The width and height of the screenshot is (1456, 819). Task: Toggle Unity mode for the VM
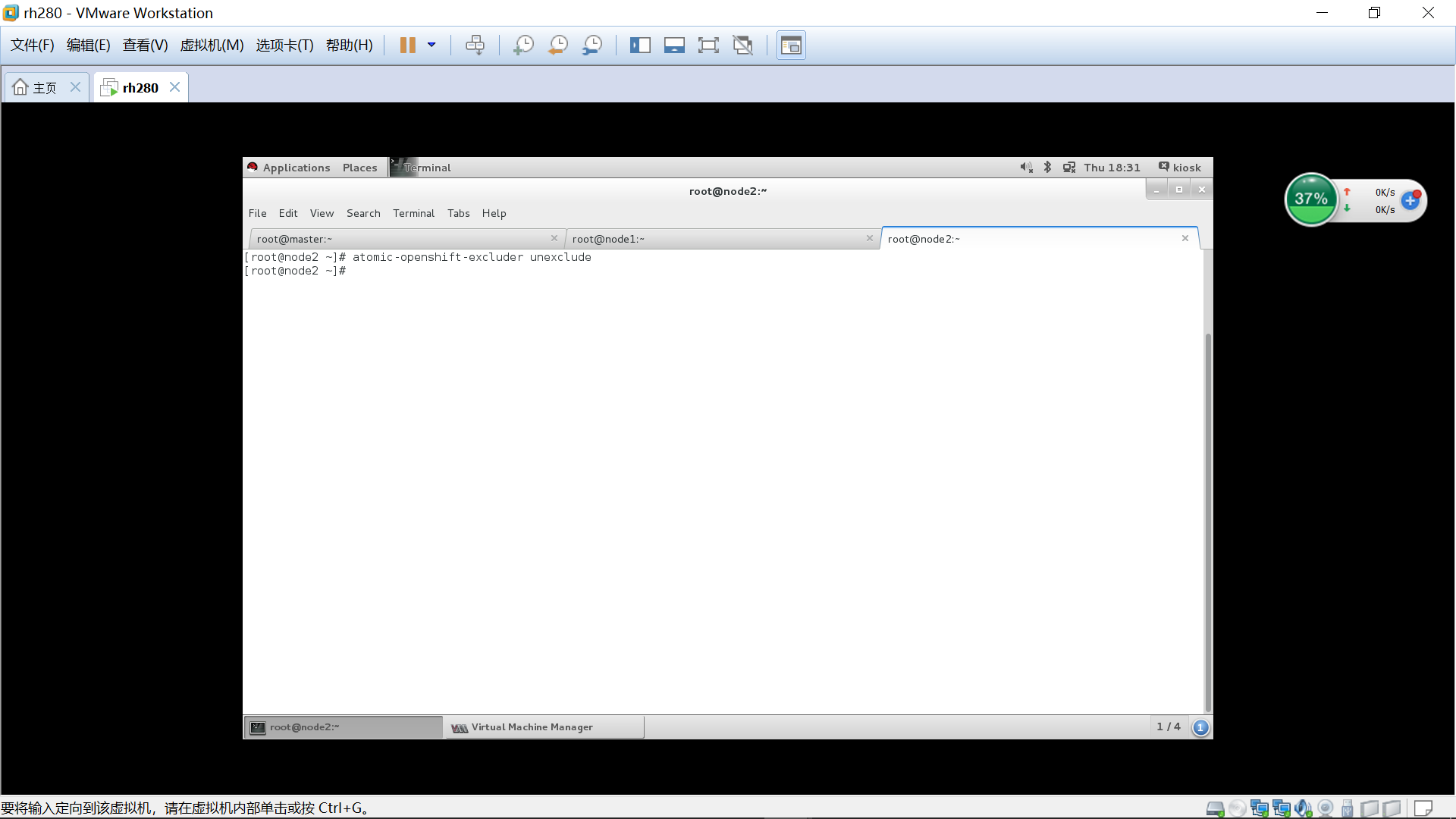tap(743, 45)
